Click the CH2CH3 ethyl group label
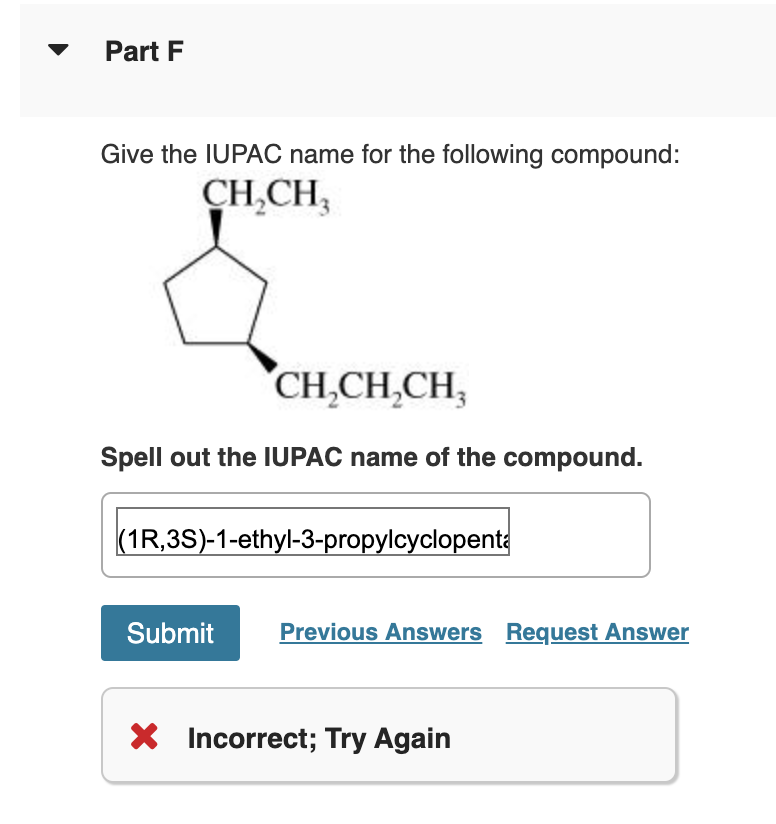Screen dimensions: 776x824 coord(268,197)
